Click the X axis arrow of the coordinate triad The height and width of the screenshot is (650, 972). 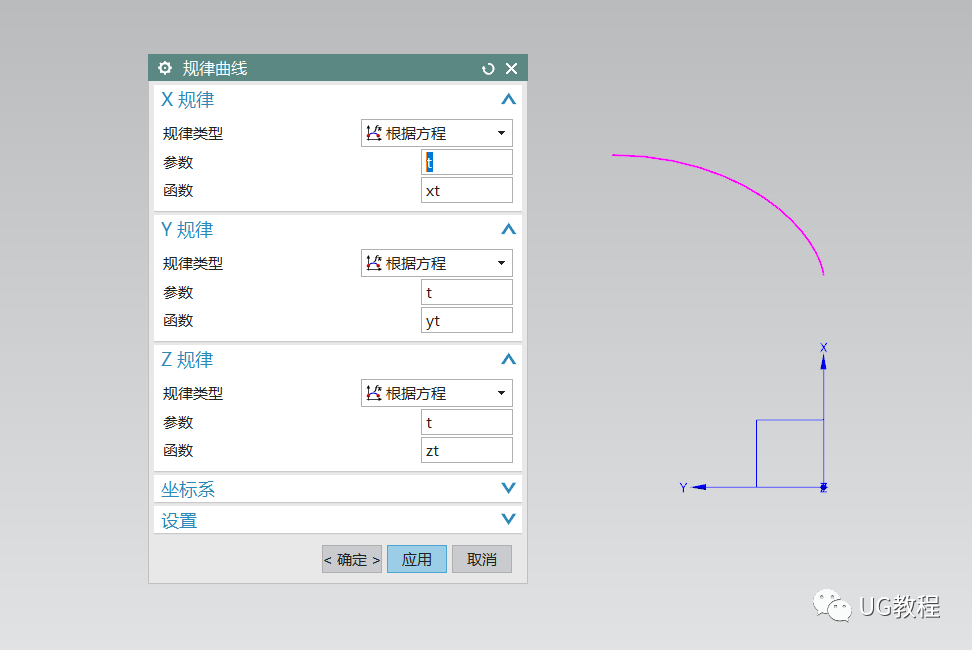click(822, 362)
